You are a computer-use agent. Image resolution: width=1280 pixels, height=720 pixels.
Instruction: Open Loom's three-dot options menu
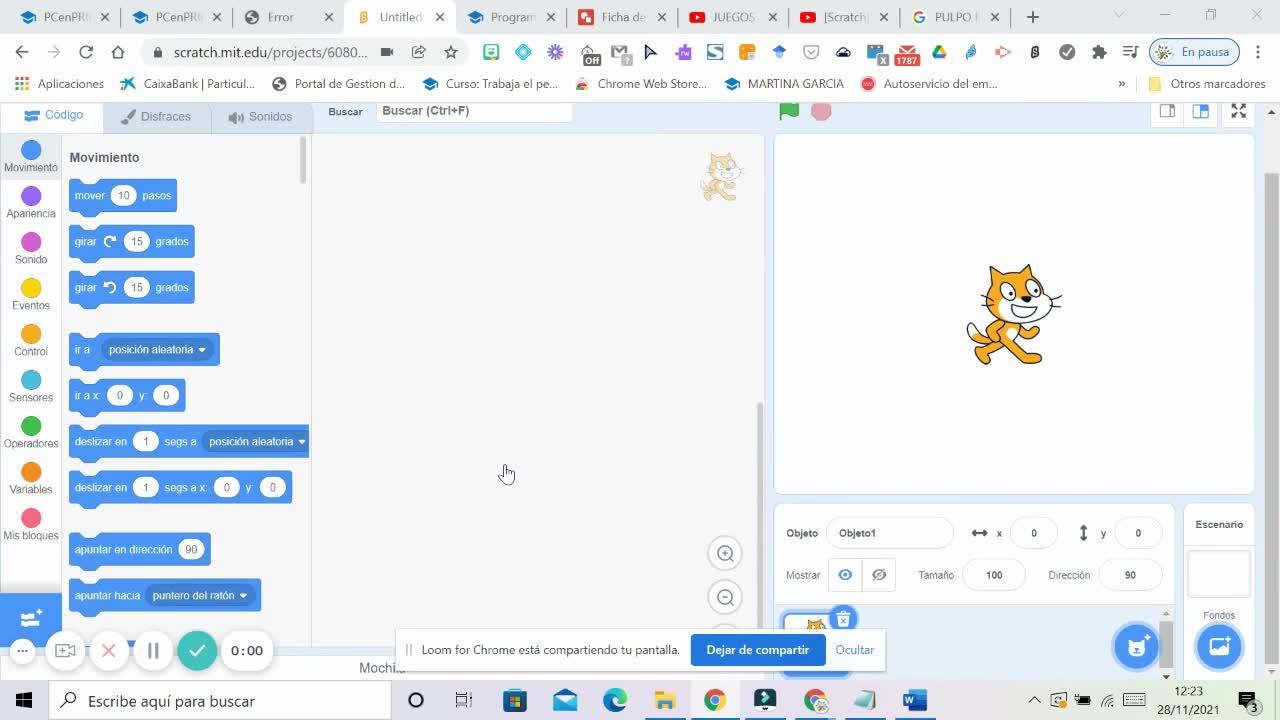22,651
